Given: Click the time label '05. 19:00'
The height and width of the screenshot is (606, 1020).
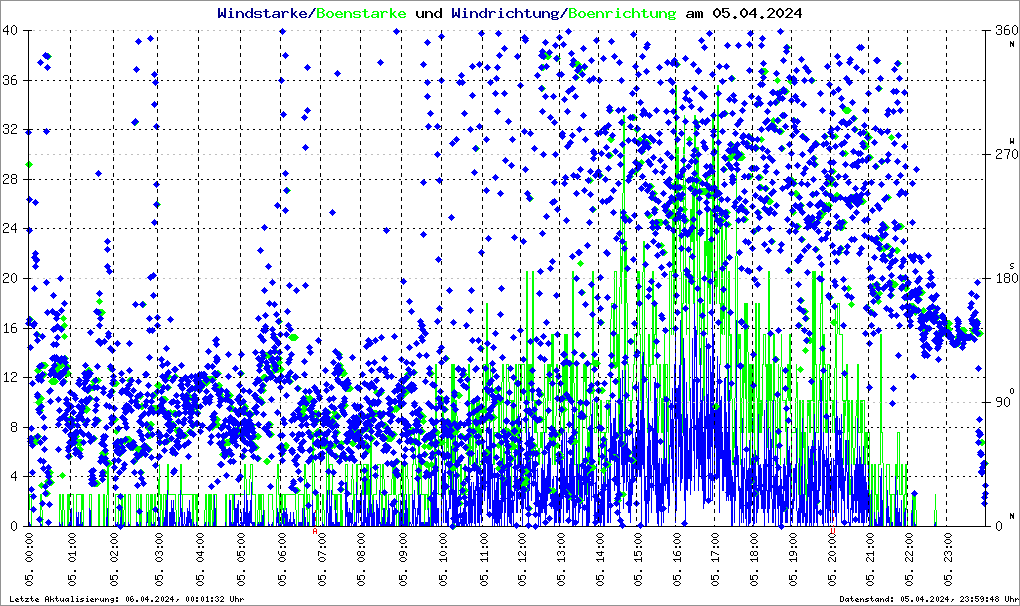Looking at the screenshot, I should (x=793, y=560).
